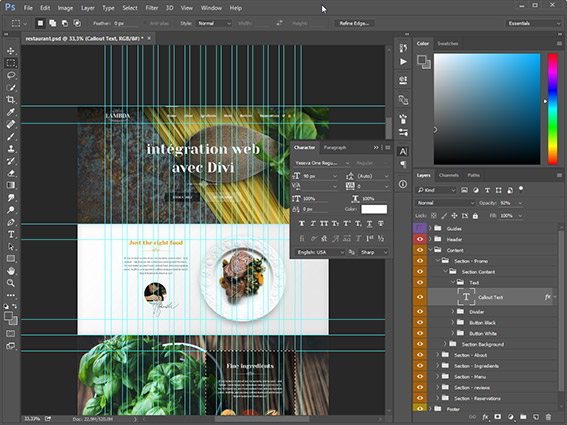This screenshot has width=567, height=425.
Task: Select the Rectangular Marquee tool in toolbox
Action: pyautogui.click(x=11, y=63)
